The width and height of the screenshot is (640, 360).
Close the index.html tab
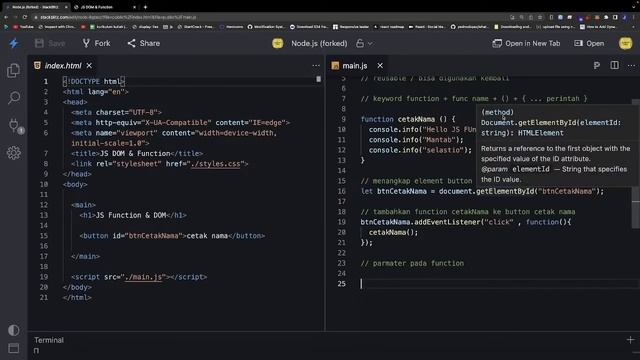tap(89, 65)
